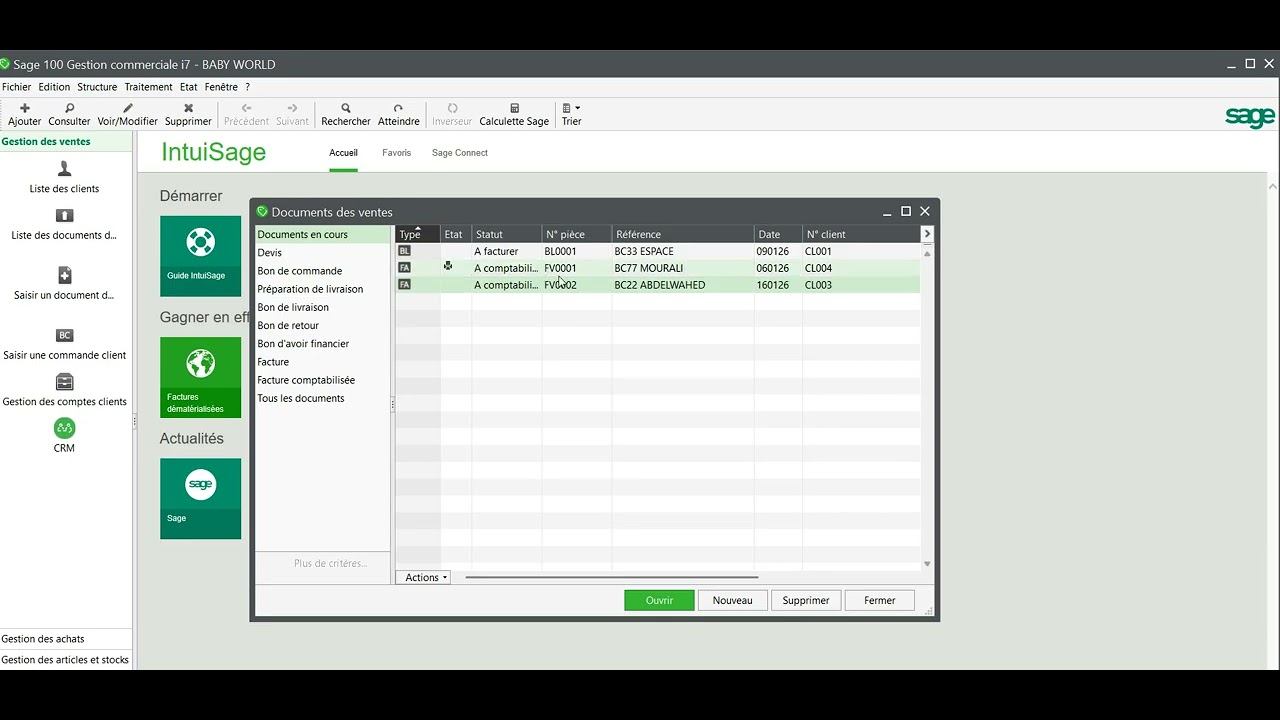
Task: Click the green Ouvrir button
Action: tap(659, 600)
